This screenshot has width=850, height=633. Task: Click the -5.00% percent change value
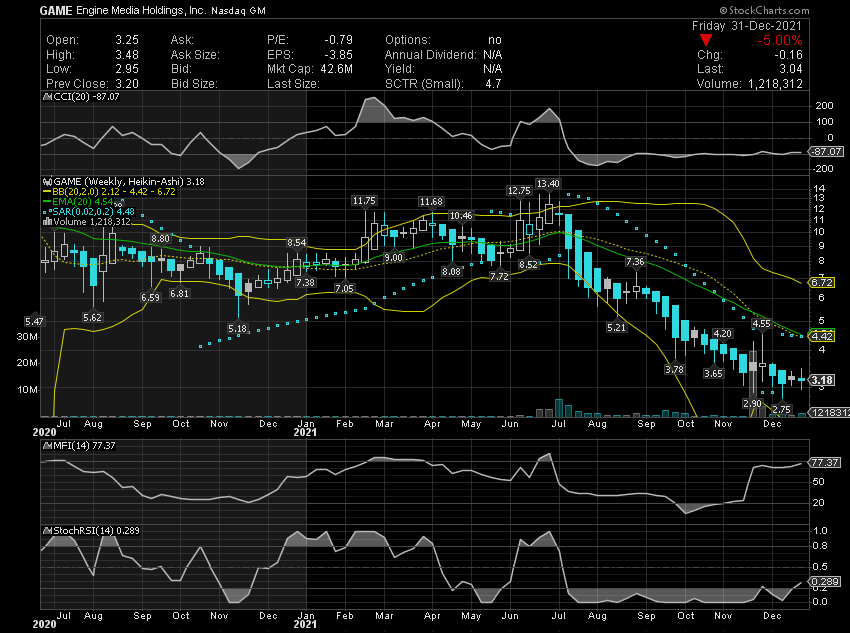point(780,41)
